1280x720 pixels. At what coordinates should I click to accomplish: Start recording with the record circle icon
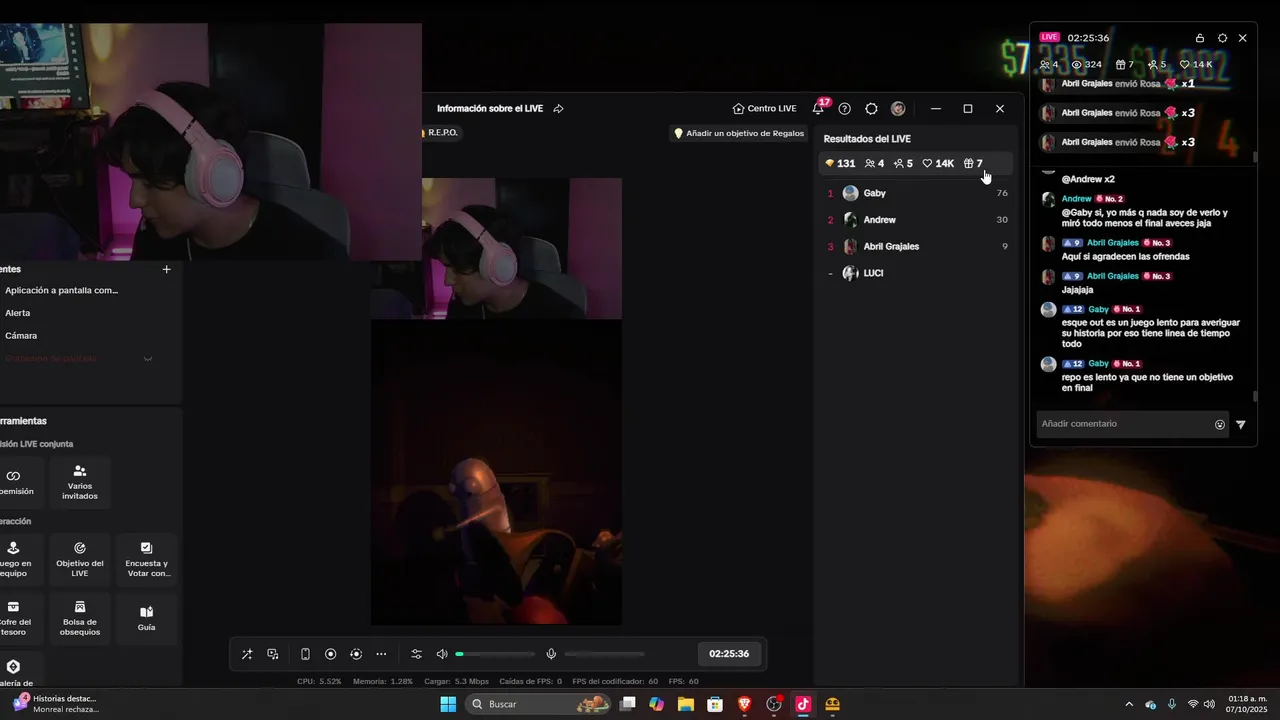click(331, 654)
